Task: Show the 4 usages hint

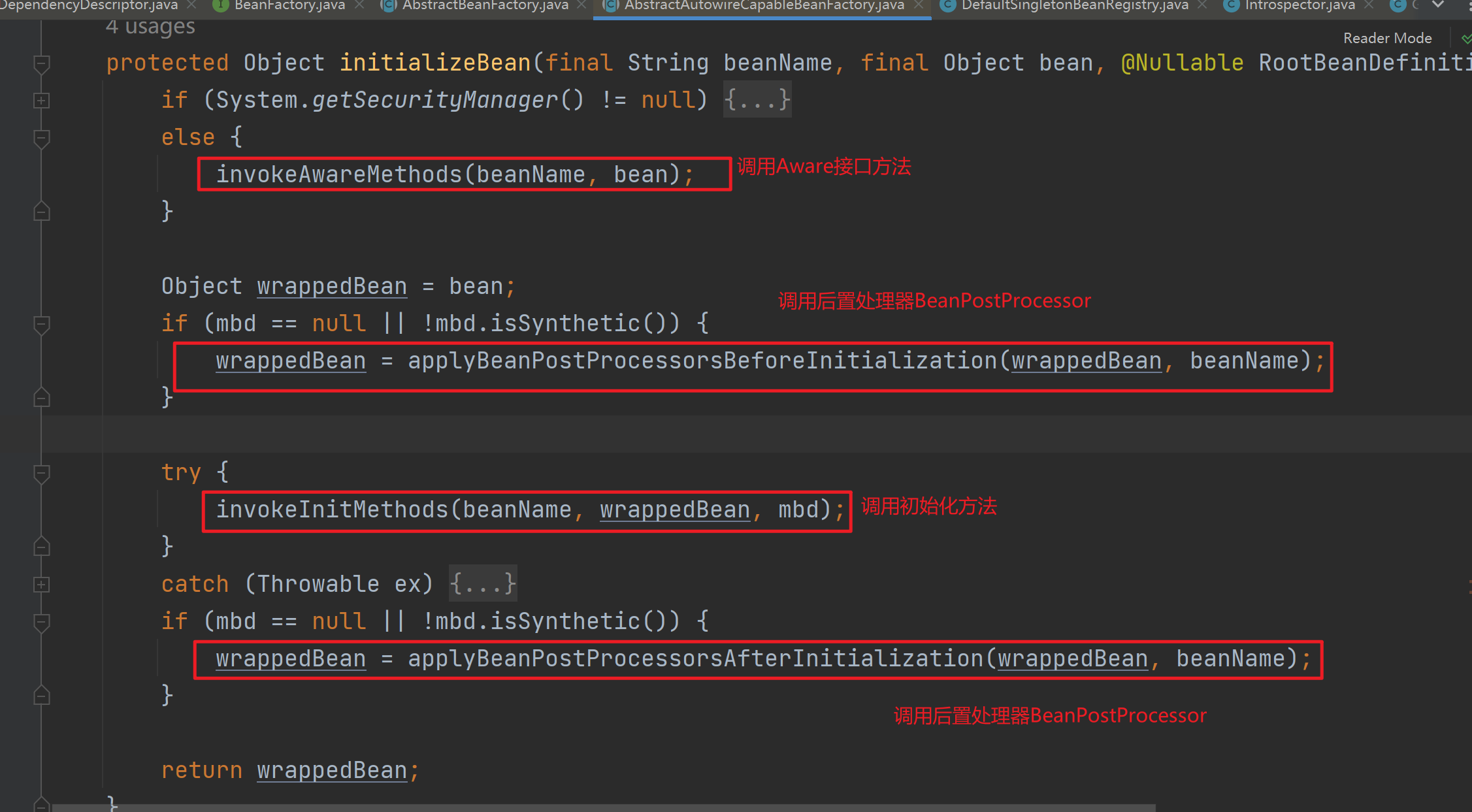Action: (150, 26)
